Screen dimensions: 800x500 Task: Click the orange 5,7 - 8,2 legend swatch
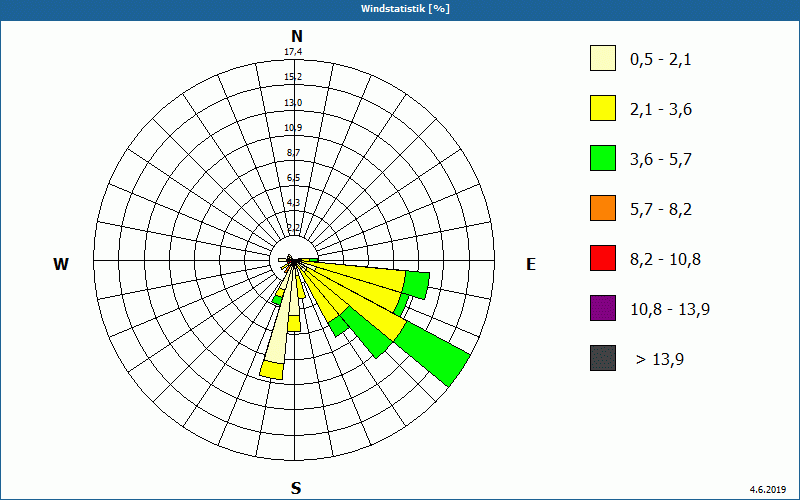[x=603, y=208]
